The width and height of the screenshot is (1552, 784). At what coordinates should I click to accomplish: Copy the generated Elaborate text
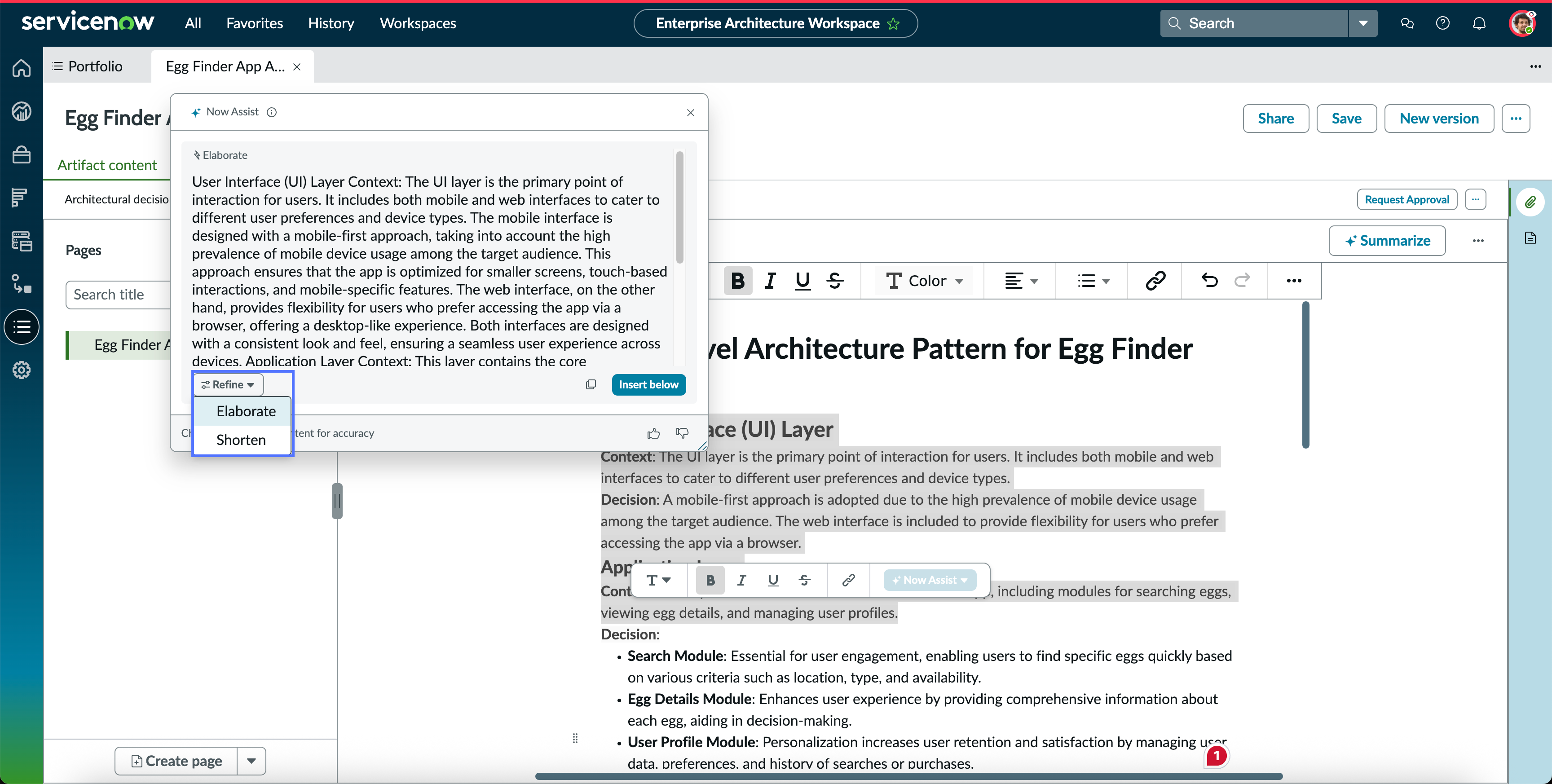(591, 384)
